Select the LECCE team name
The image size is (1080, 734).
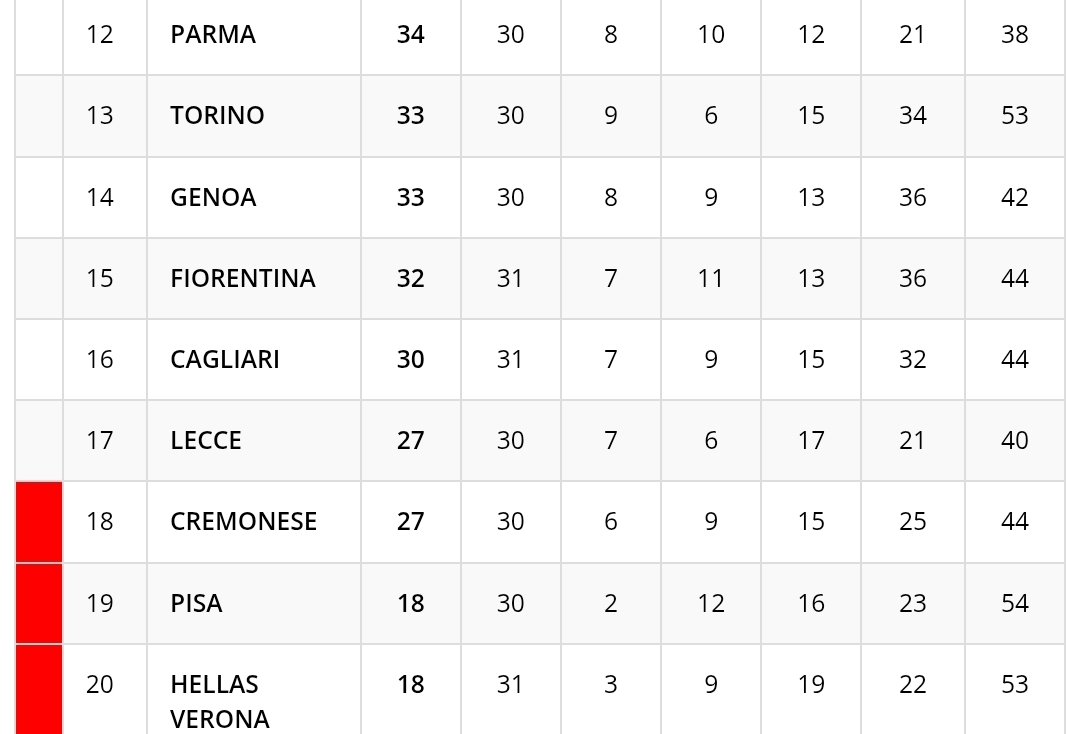point(206,441)
